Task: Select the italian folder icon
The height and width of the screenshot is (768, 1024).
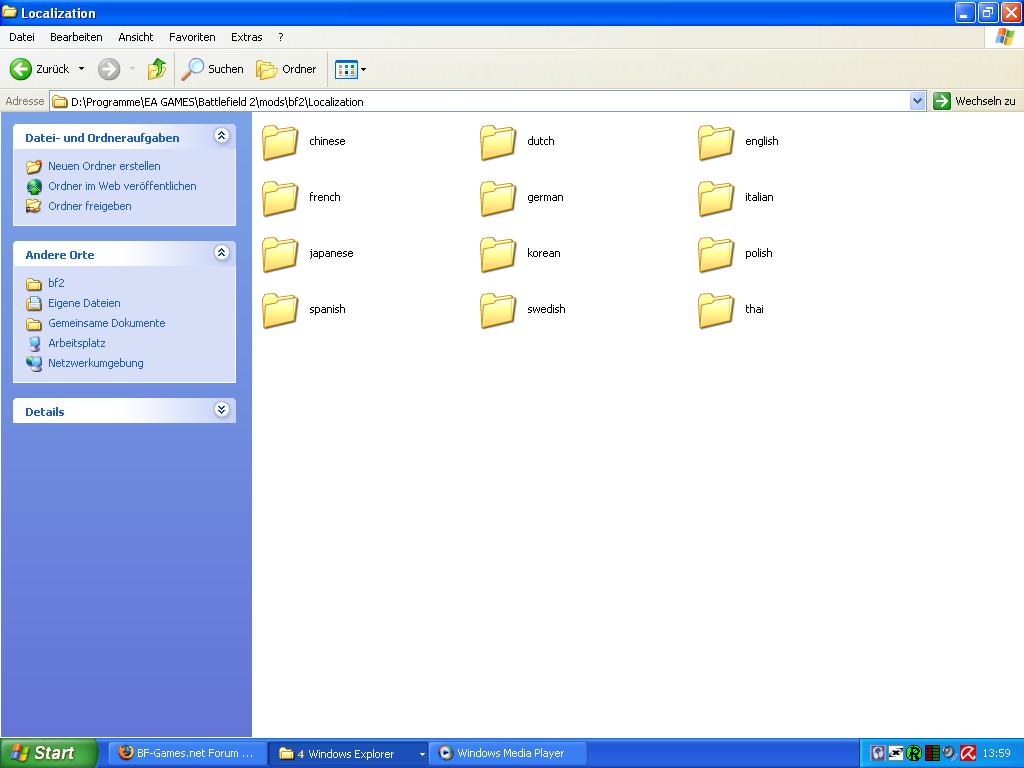Action: tap(716, 198)
